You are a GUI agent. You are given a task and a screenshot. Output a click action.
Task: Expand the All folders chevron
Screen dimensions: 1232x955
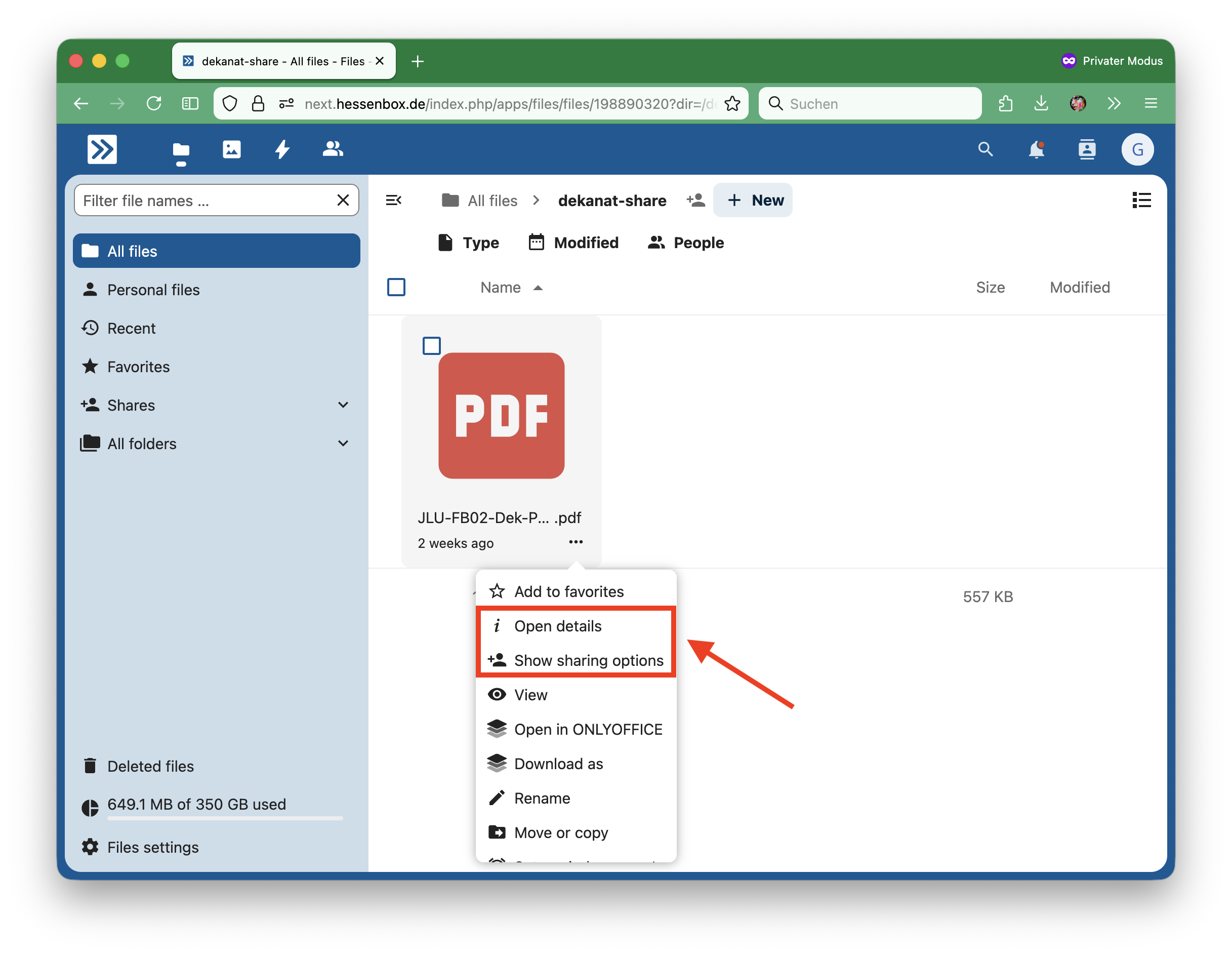click(343, 443)
